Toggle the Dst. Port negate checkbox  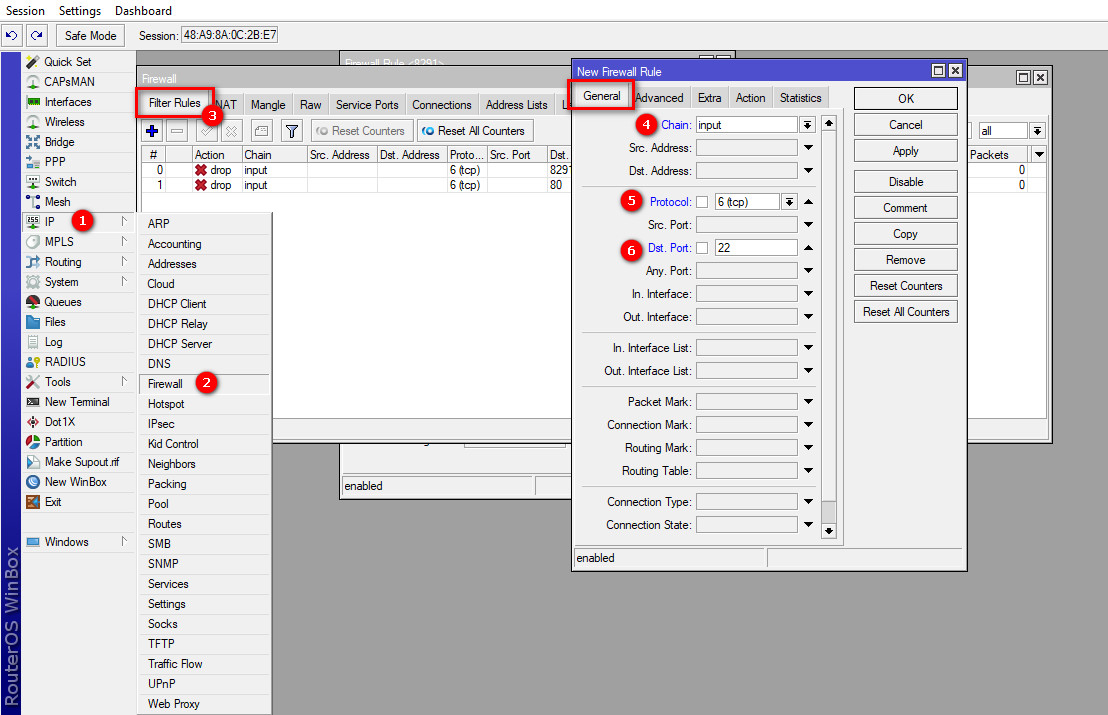click(x=702, y=248)
